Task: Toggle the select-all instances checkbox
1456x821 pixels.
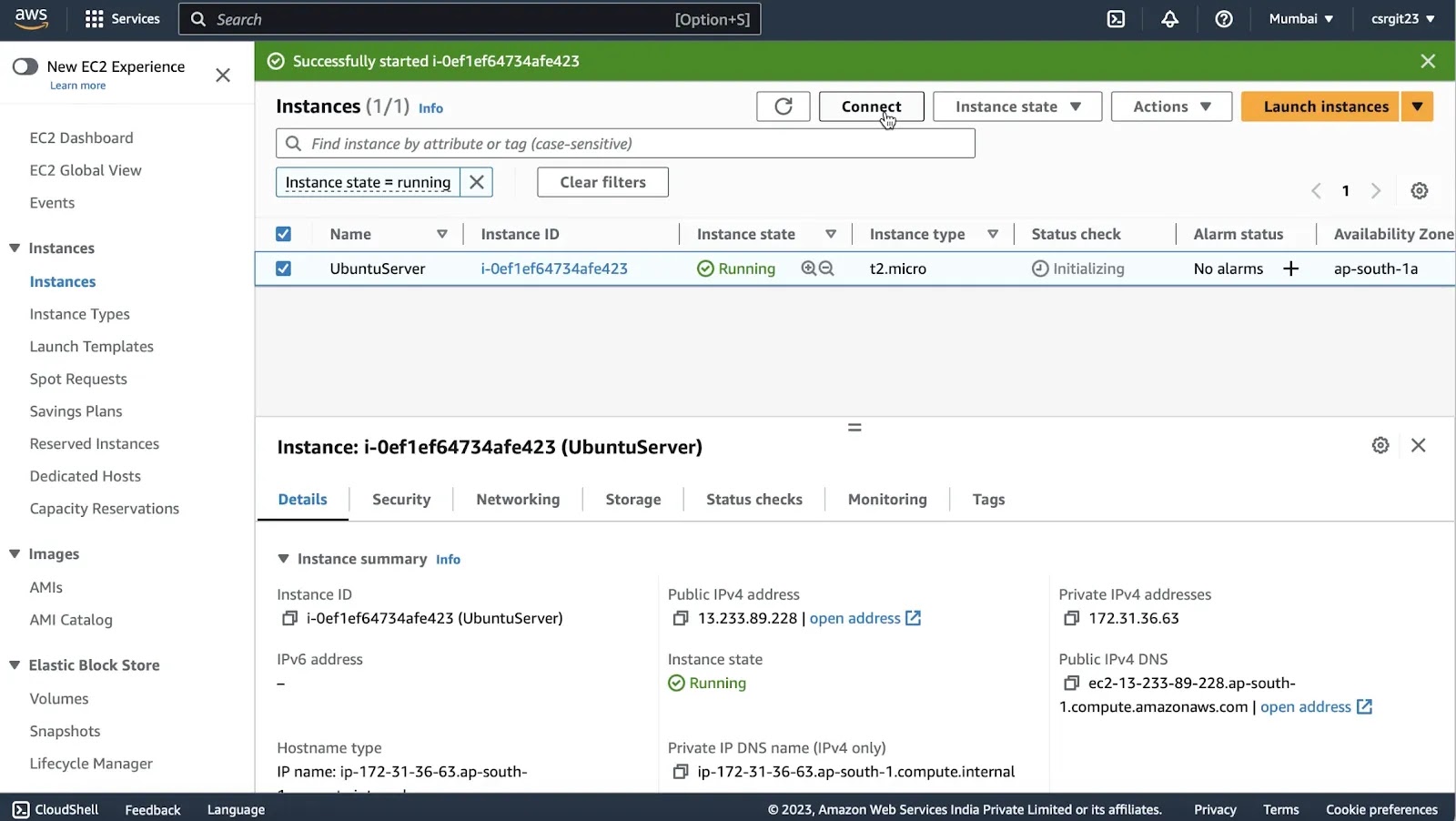Action: 283,234
